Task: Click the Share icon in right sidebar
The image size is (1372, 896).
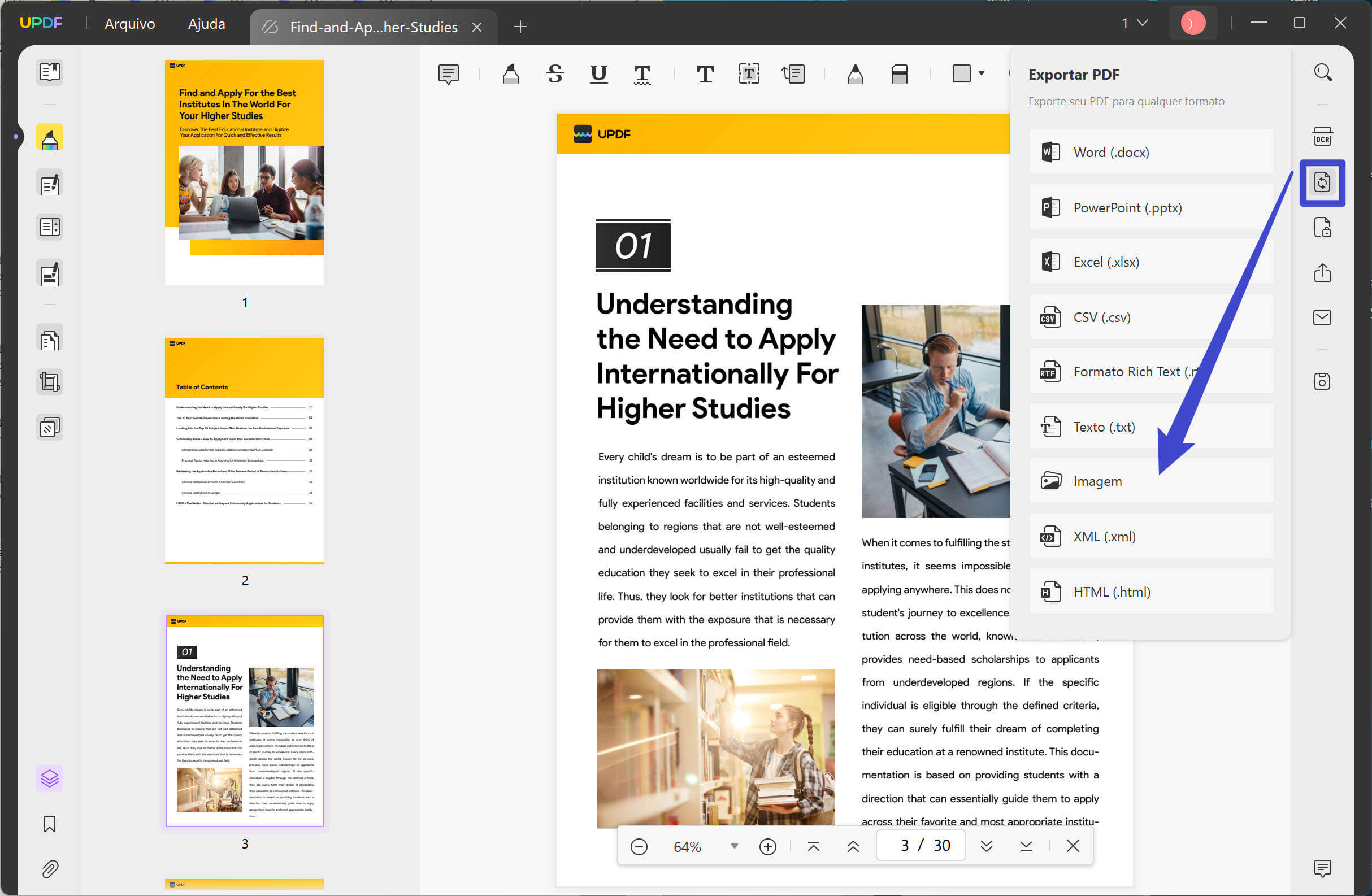Action: click(1322, 273)
